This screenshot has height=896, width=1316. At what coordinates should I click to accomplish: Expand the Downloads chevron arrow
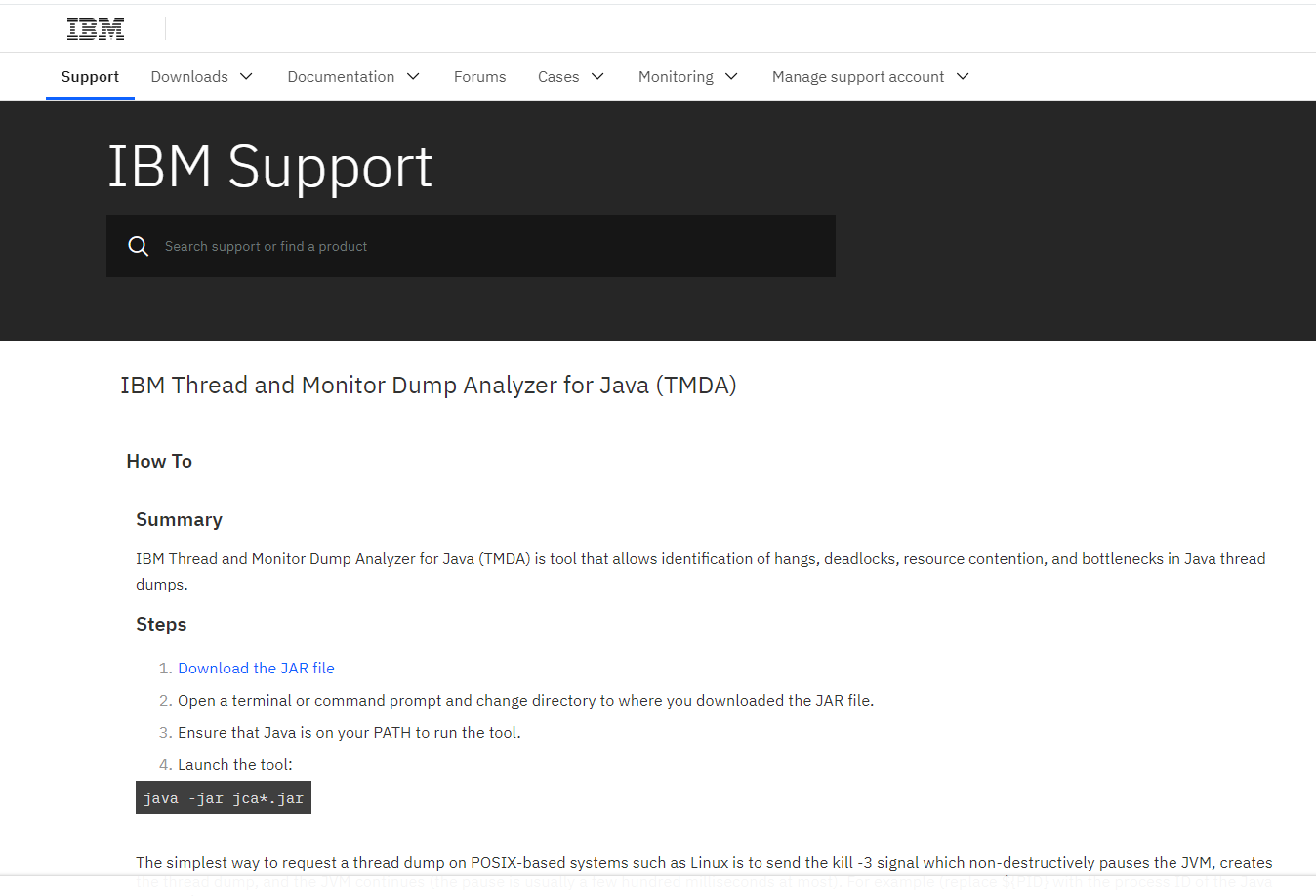(246, 76)
